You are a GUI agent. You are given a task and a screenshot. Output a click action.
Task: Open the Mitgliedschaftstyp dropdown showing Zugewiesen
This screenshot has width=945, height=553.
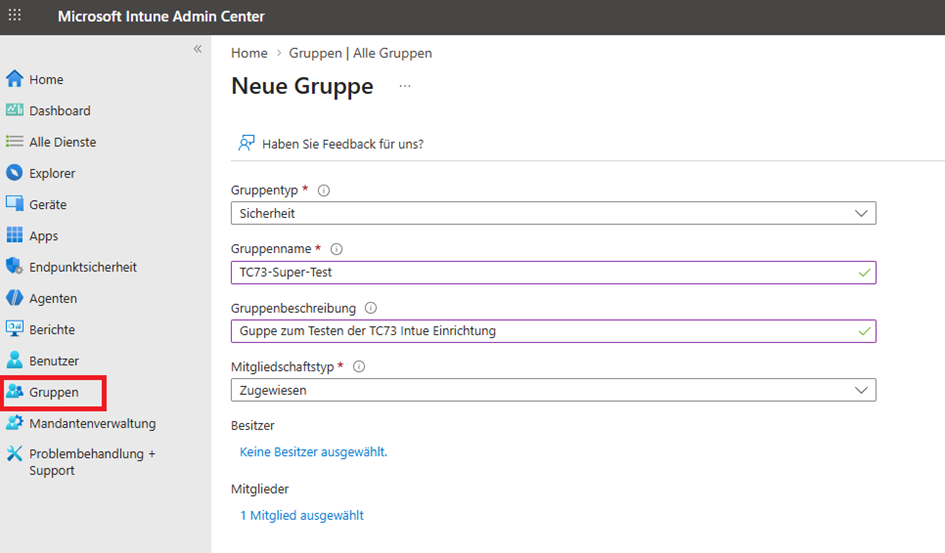[x=553, y=390]
